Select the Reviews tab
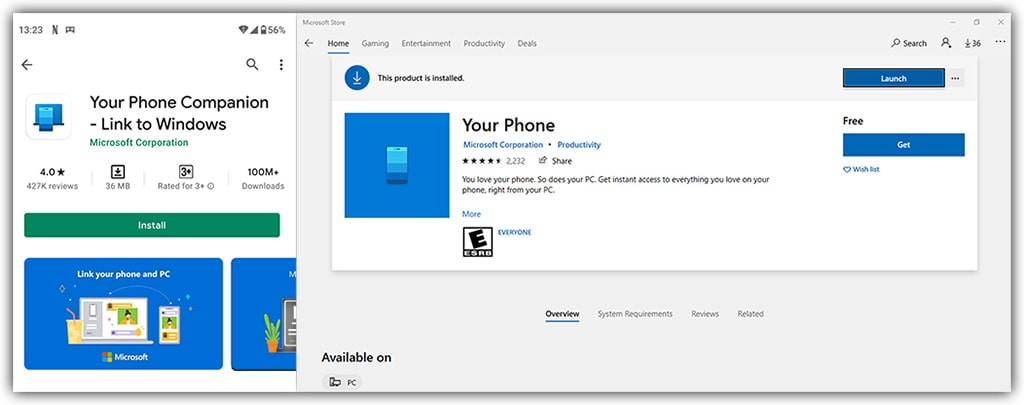Screen dimensions: 1024x405 [705, 314]
